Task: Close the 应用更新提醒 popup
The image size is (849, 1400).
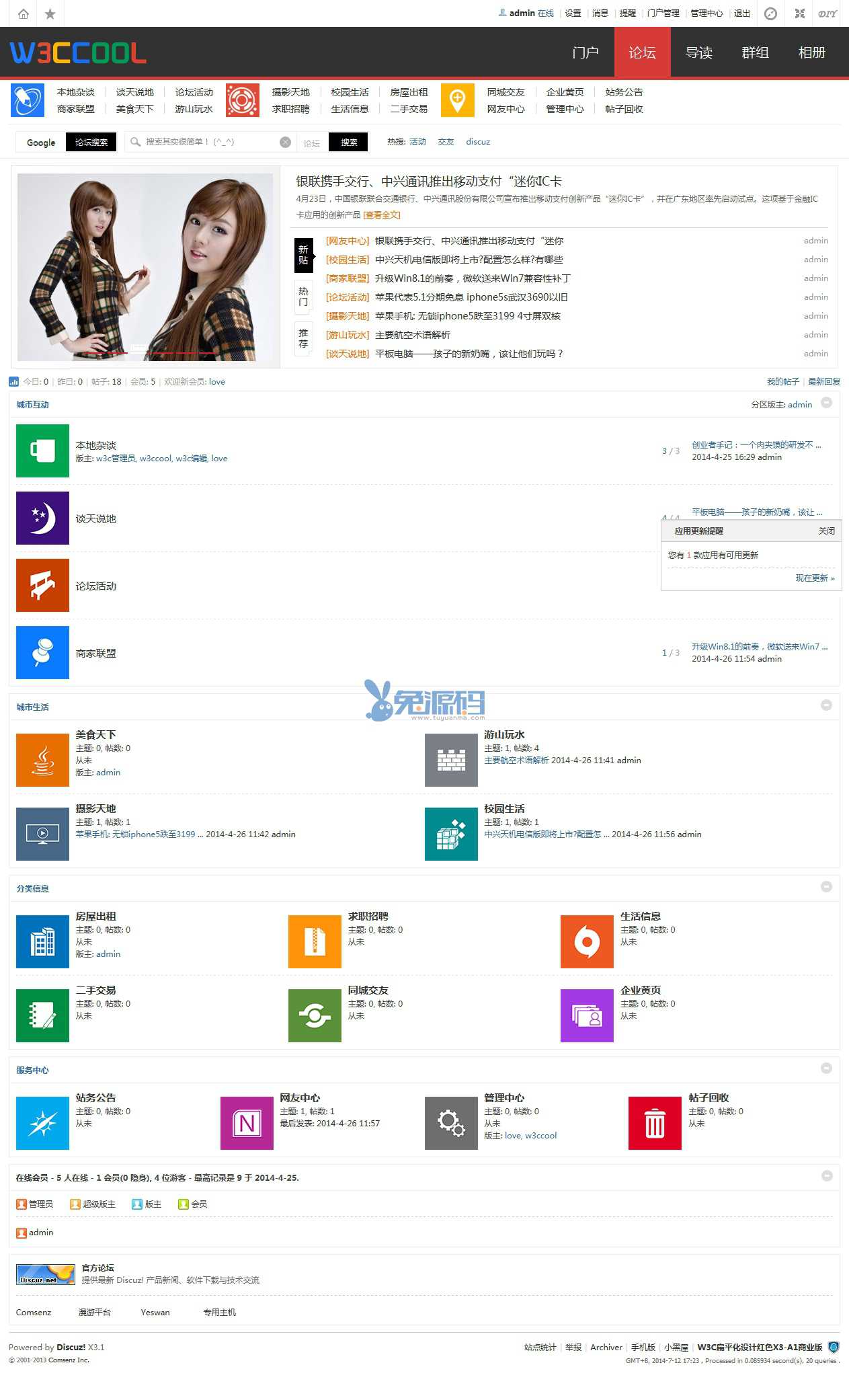Action: tap(827, 531)
